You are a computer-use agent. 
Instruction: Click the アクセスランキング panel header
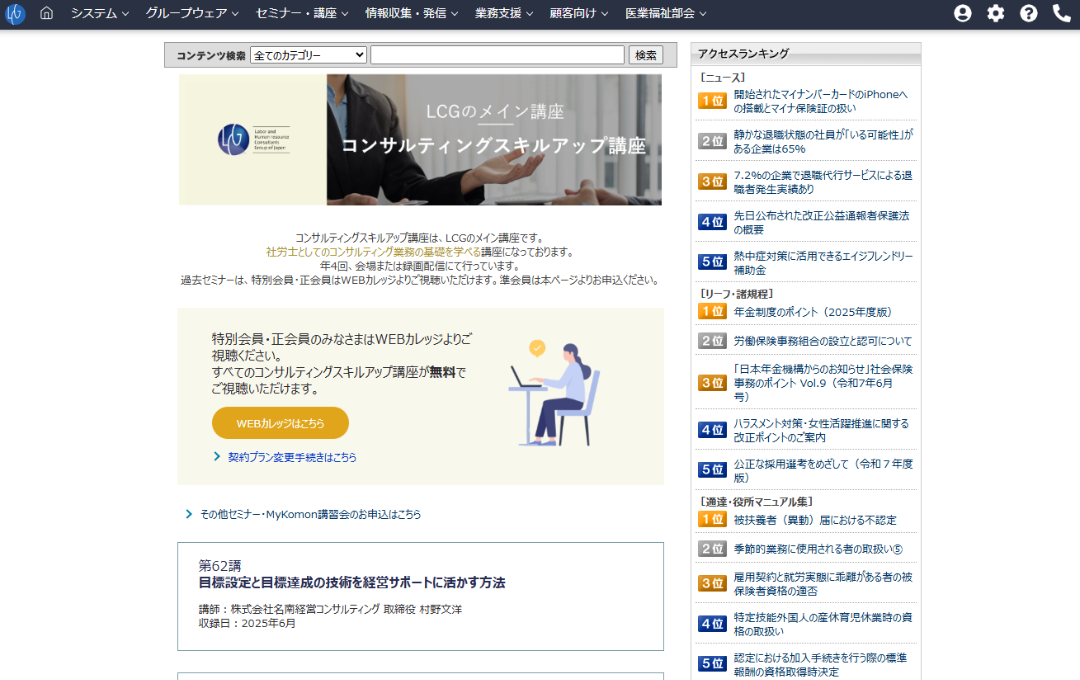pos(806,54)
